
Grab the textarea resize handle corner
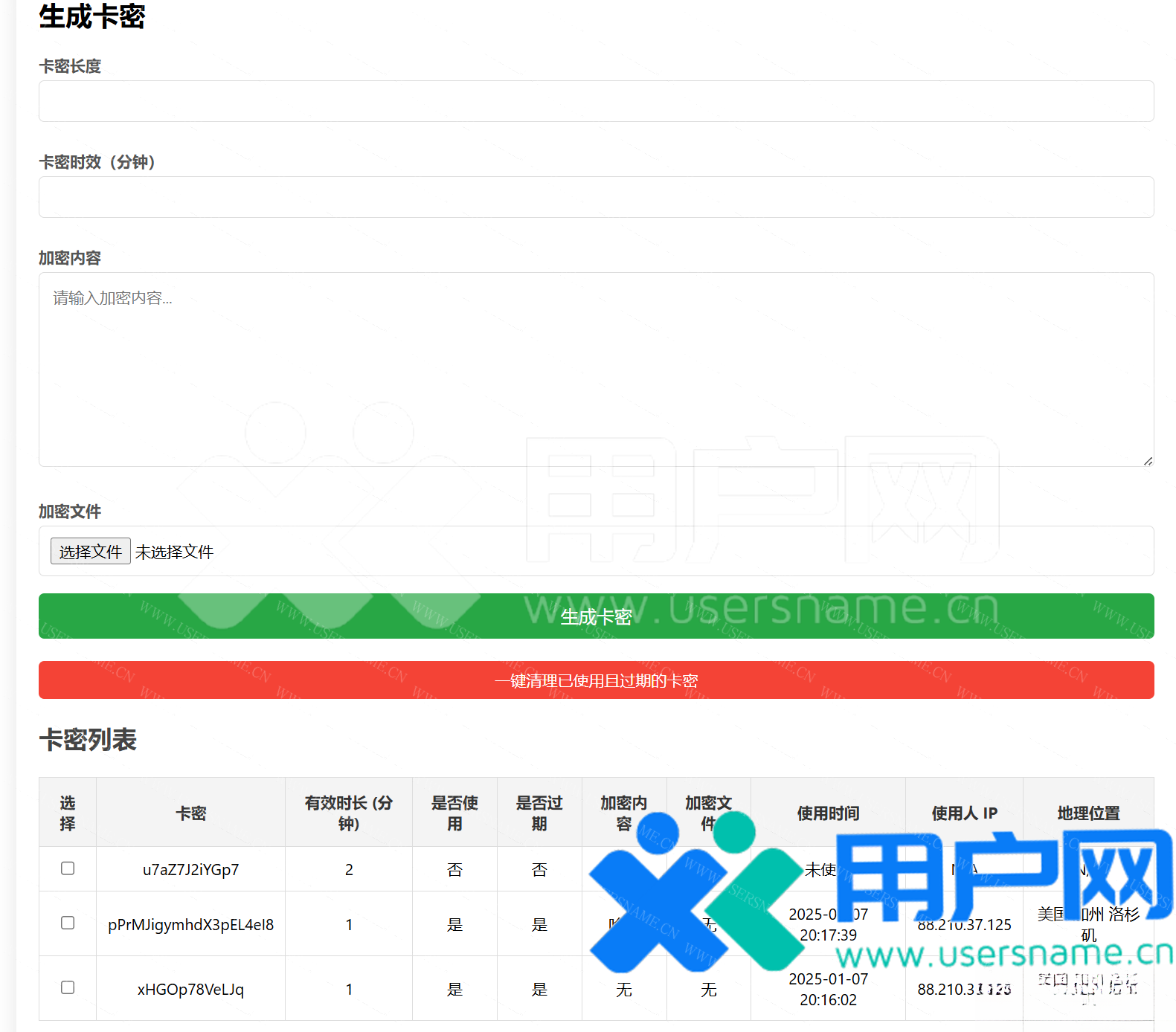pyautogui.click(x=1148, y=461)
